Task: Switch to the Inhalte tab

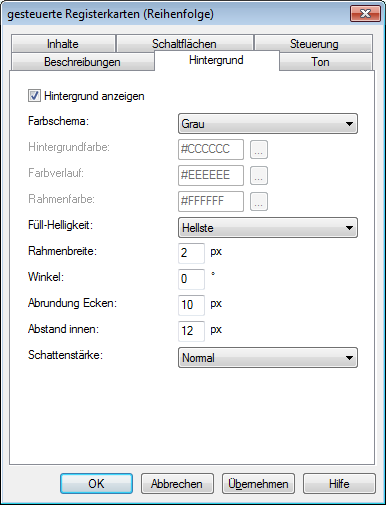Action: [63, 44]
